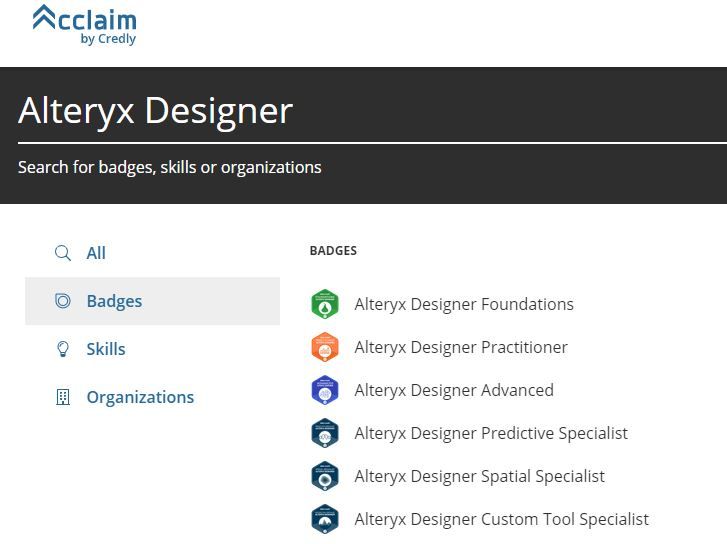Open Alteryx Designer Predictive Specialist link

491,433
